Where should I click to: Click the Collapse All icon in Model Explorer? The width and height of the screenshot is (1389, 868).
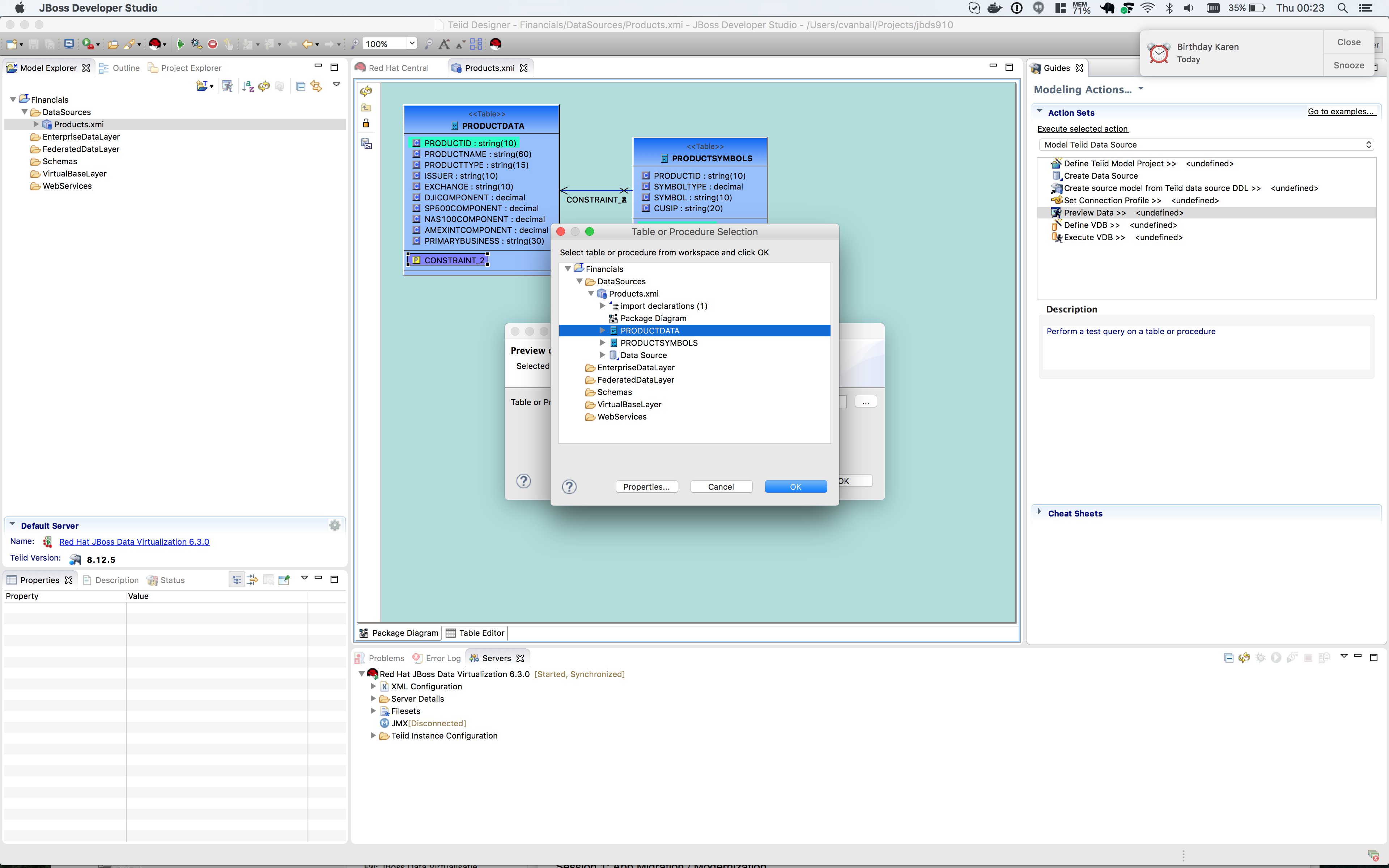coord(300,86)
